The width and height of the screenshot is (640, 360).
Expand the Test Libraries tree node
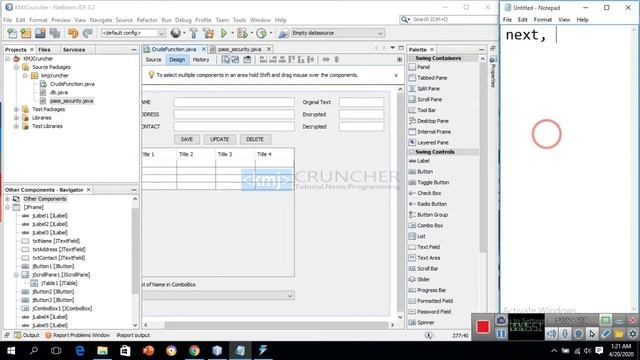[x=16, y=127]
